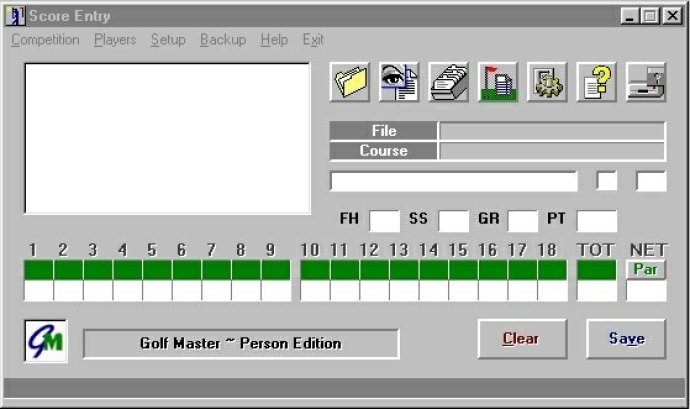Click the exit door icon
Image resolution: width=690 pixels, height=409 pixels.
tap(646, 82)
